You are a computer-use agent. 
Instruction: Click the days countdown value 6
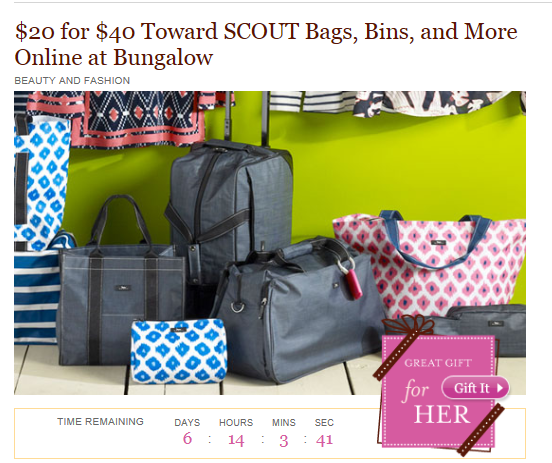coord(187,439)
